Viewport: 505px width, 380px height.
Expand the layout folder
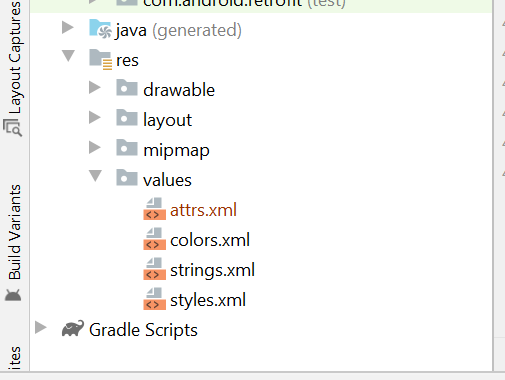click(95, 118)
